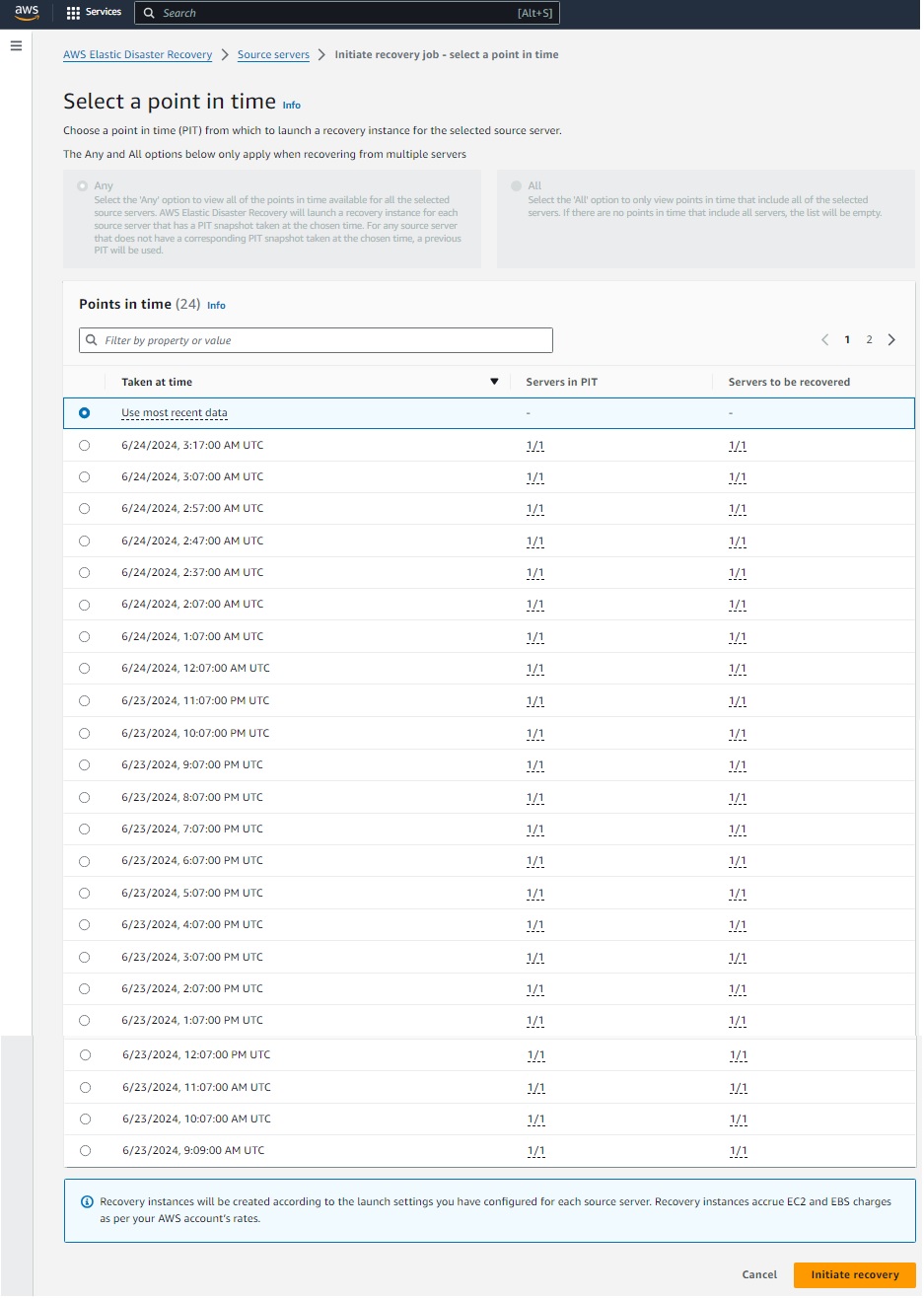Screen dimensions: 924x1299
Task: Open the hamburger side navigation menu
Action: pyautogui.click(x=16, y=45)
